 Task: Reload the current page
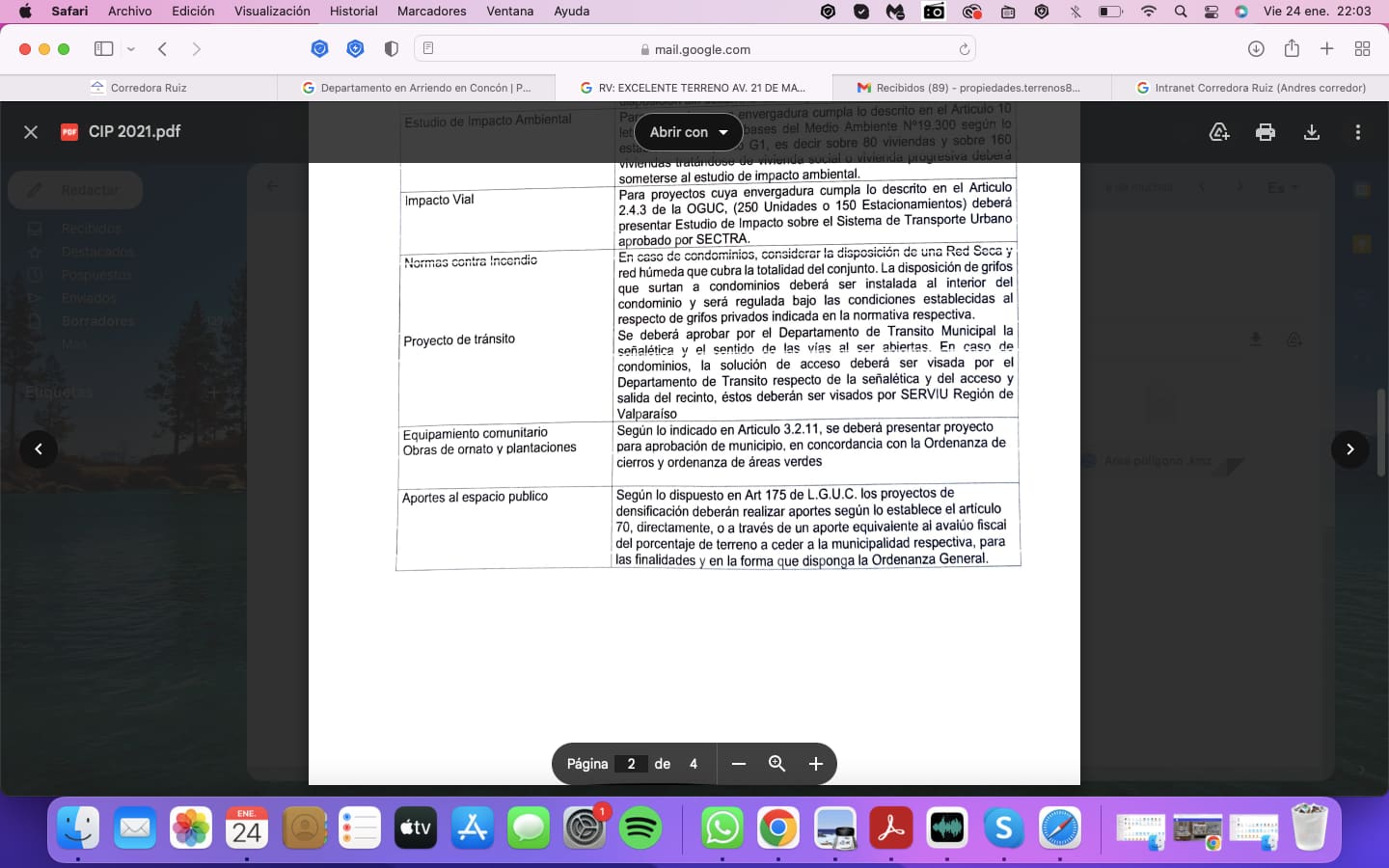click(964, 49)
